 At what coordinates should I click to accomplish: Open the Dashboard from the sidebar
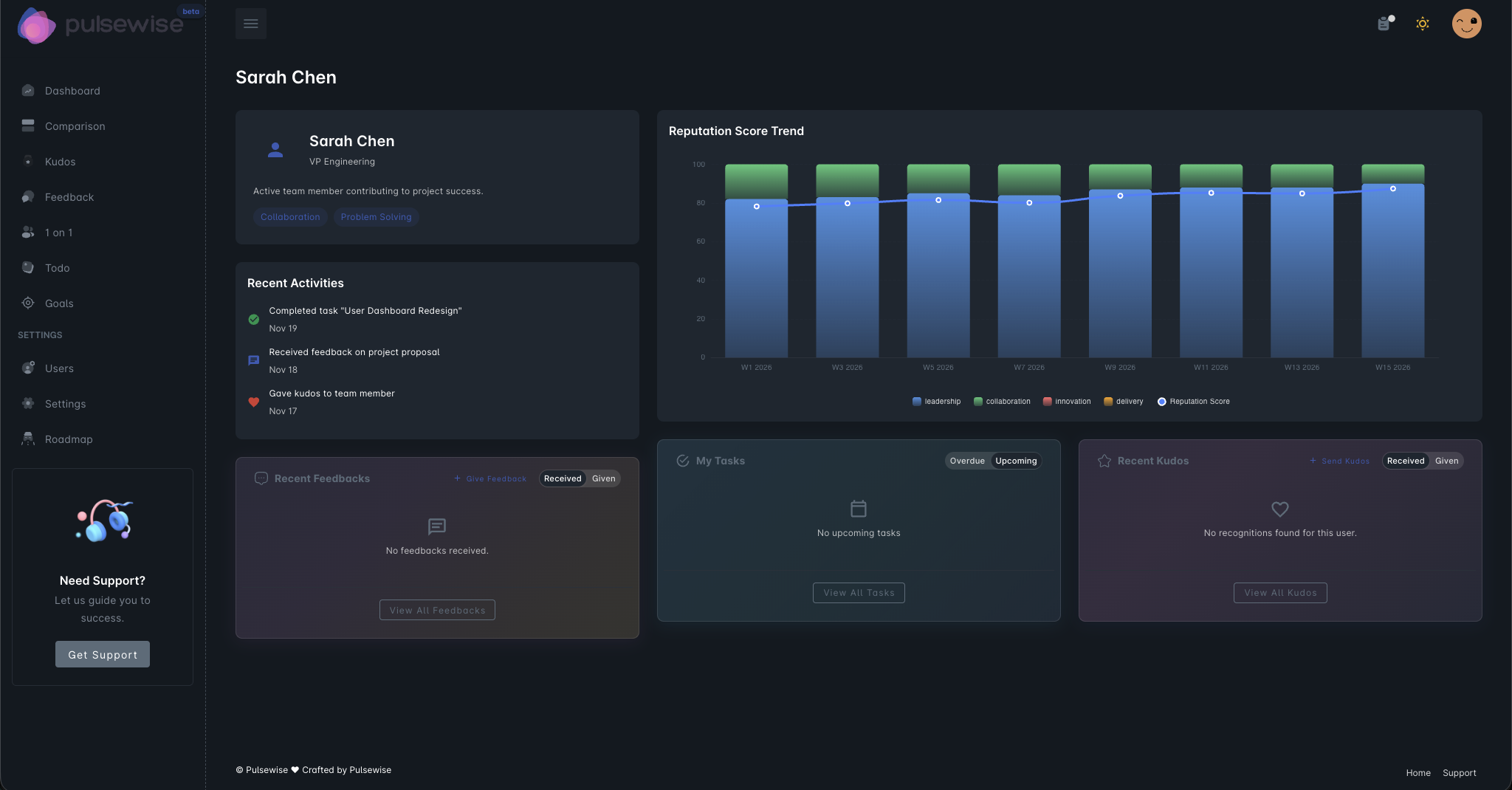[x=72, y=90]
